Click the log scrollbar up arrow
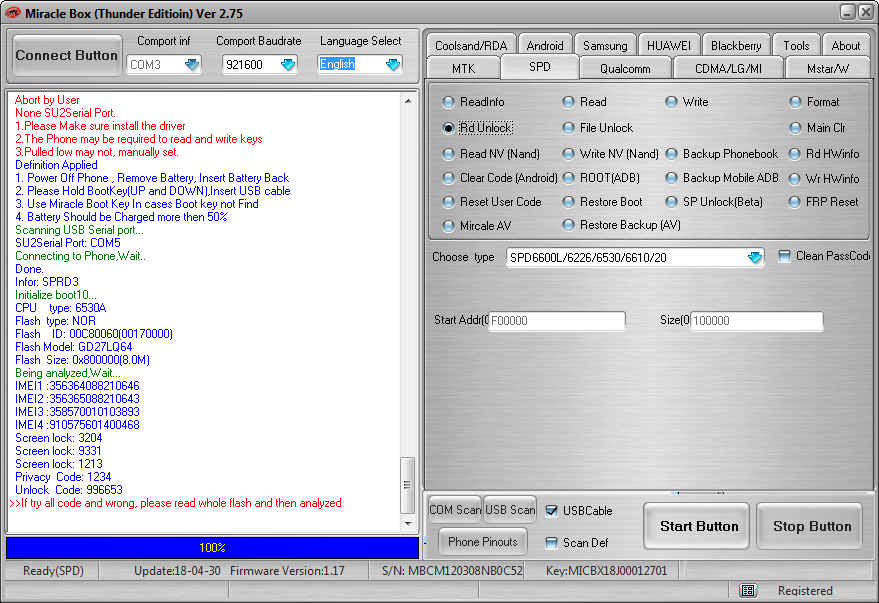Screen dimensions: 879x603 [408, 101]
